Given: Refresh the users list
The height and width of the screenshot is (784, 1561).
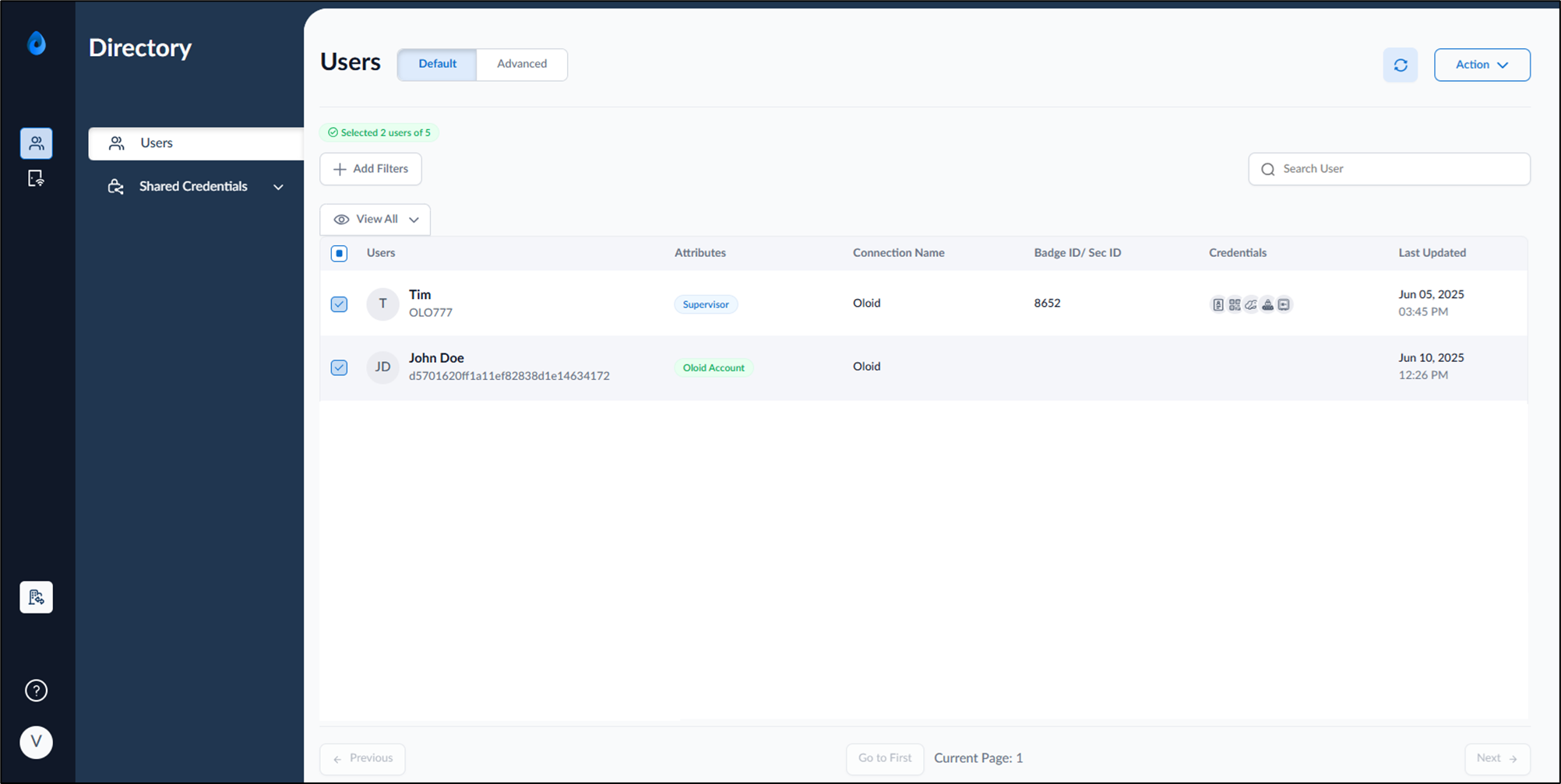Looking at the screenshot, I should (x=1401, y=65).
